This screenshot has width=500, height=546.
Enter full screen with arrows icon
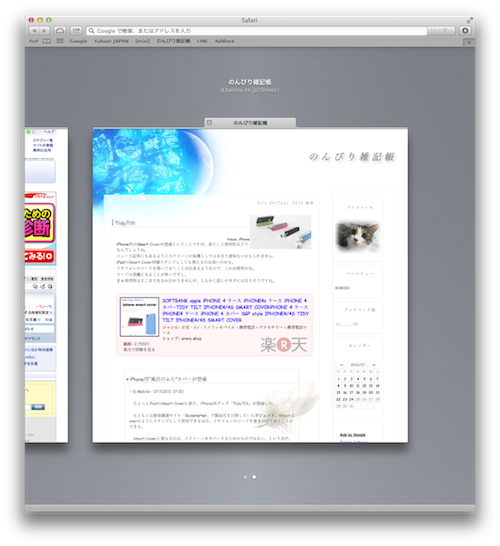[470, 20]
